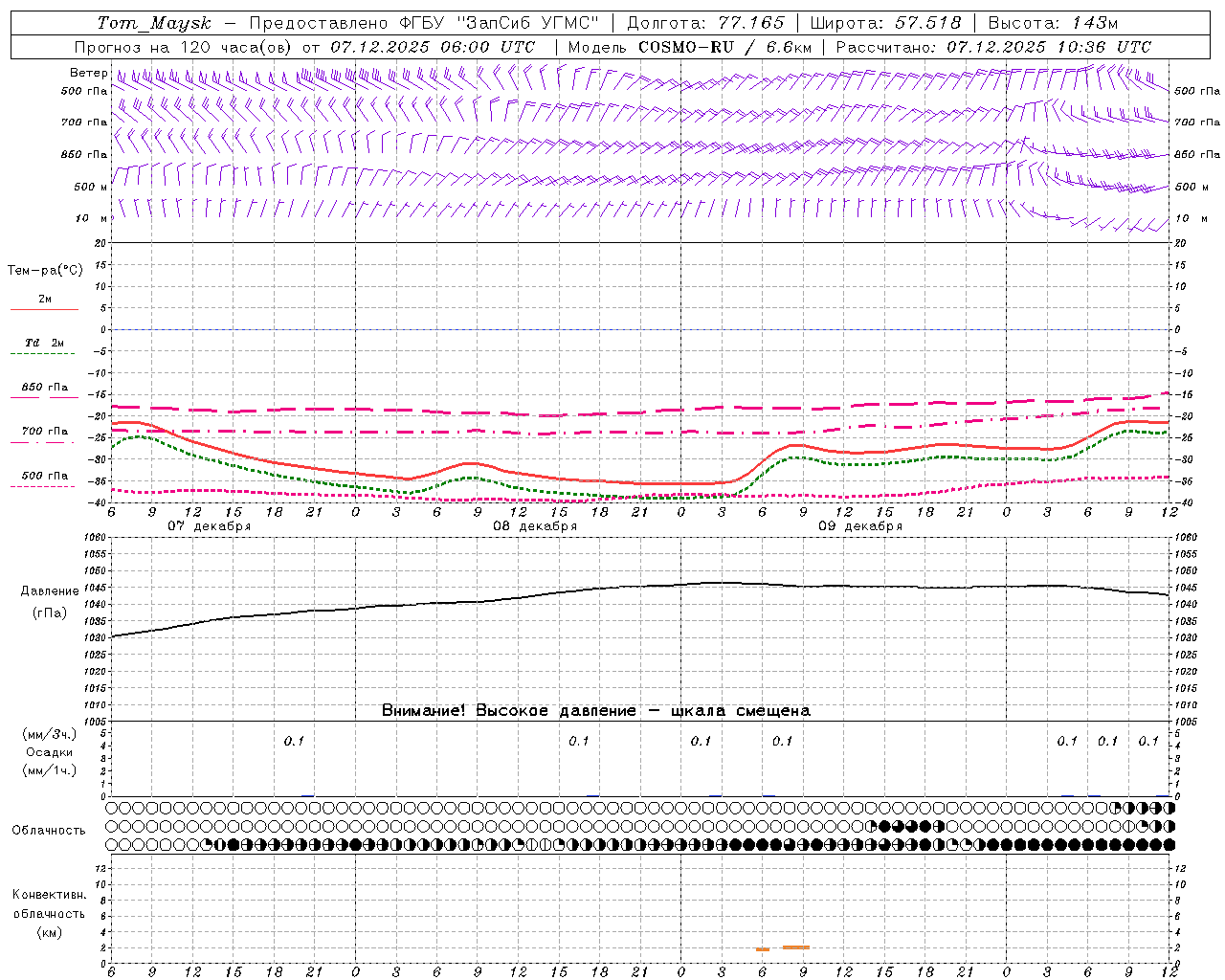Click the shorter orange convective cloud bar
Viewport: 1225px width, 980px height.
[x=763, y=949]
